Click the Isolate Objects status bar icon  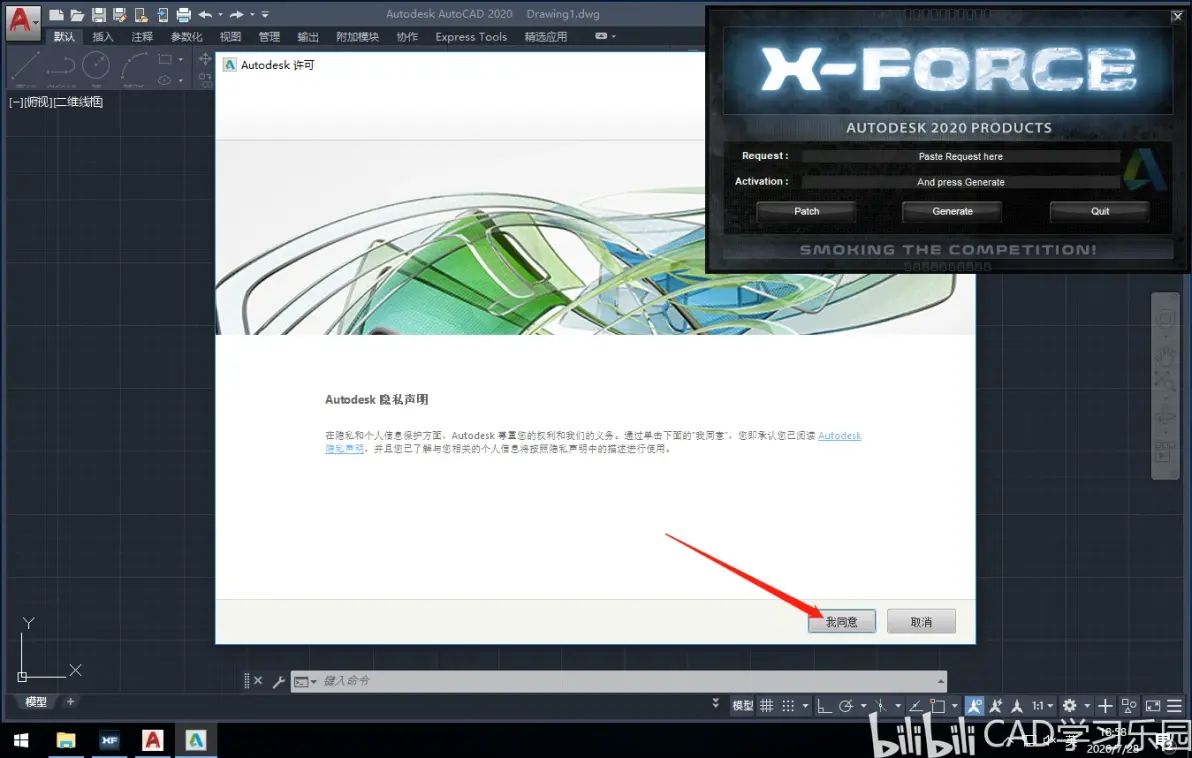[1129, 706]
